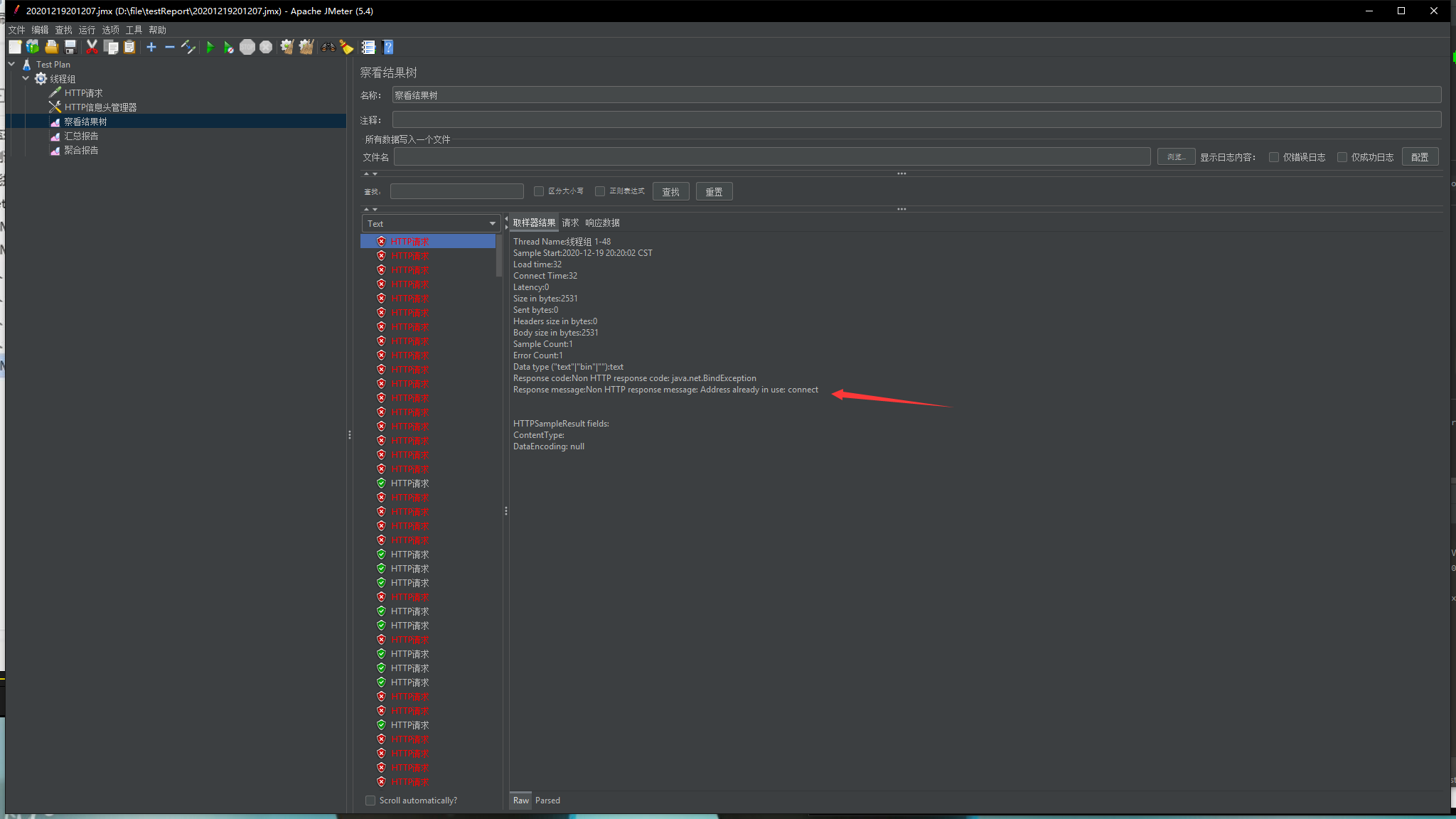Image resolution: width=1456 pixels, height=819 pixels.
Task: Select 聚合报告 in the tree
Action: pyautogui.click(x=81, y=150)
